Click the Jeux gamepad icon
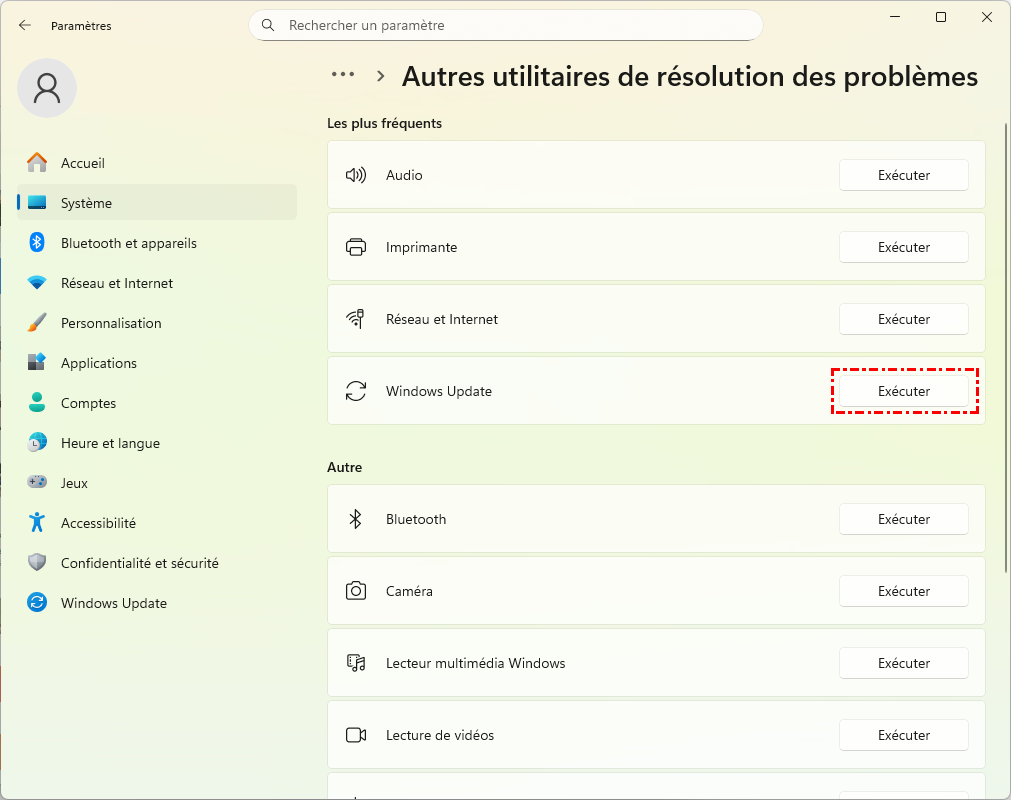The width and height of the screenshot is (1011, 800). [x=37, y=483]
